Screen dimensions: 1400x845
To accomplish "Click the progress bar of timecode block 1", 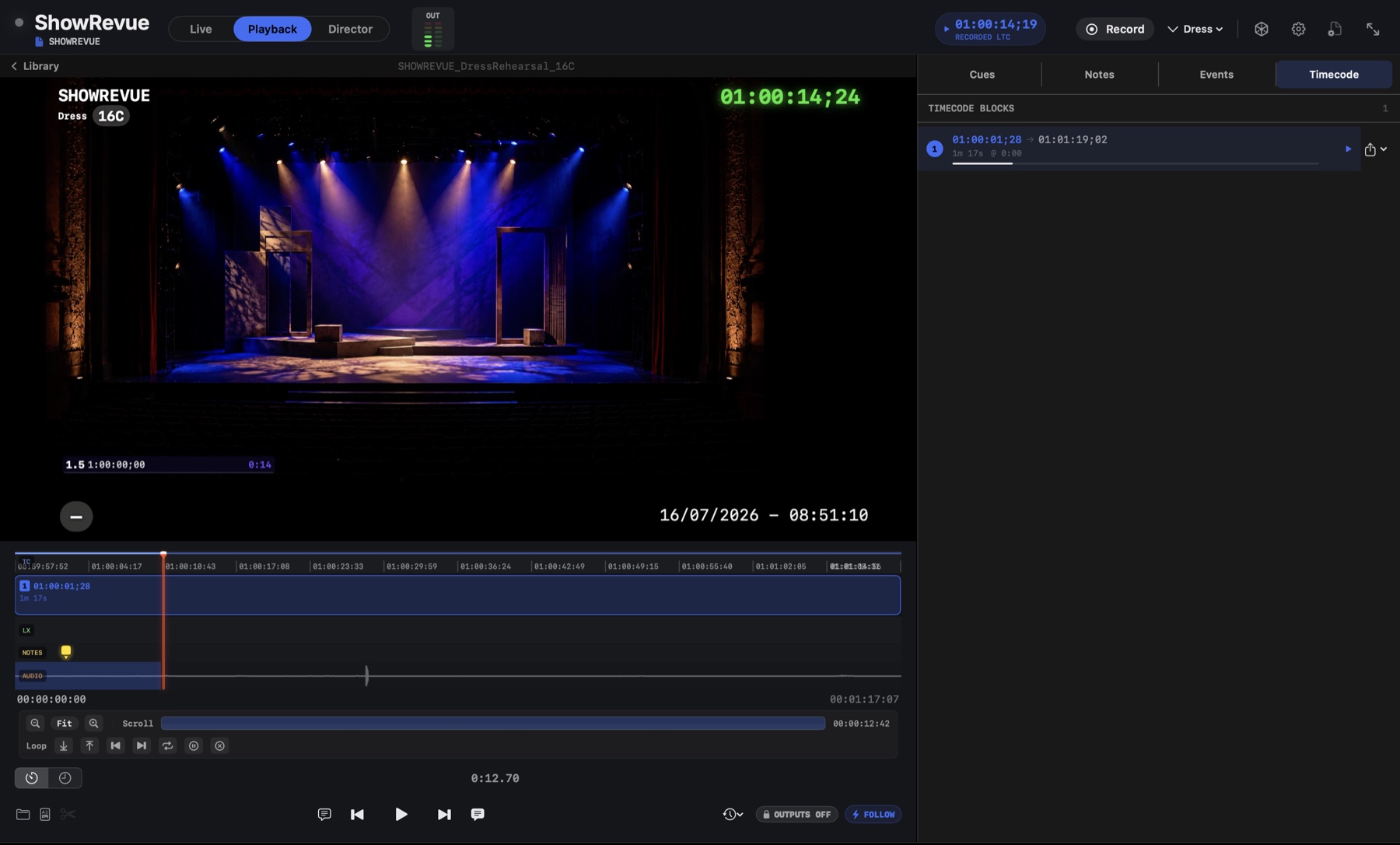I will [1135, 163].
